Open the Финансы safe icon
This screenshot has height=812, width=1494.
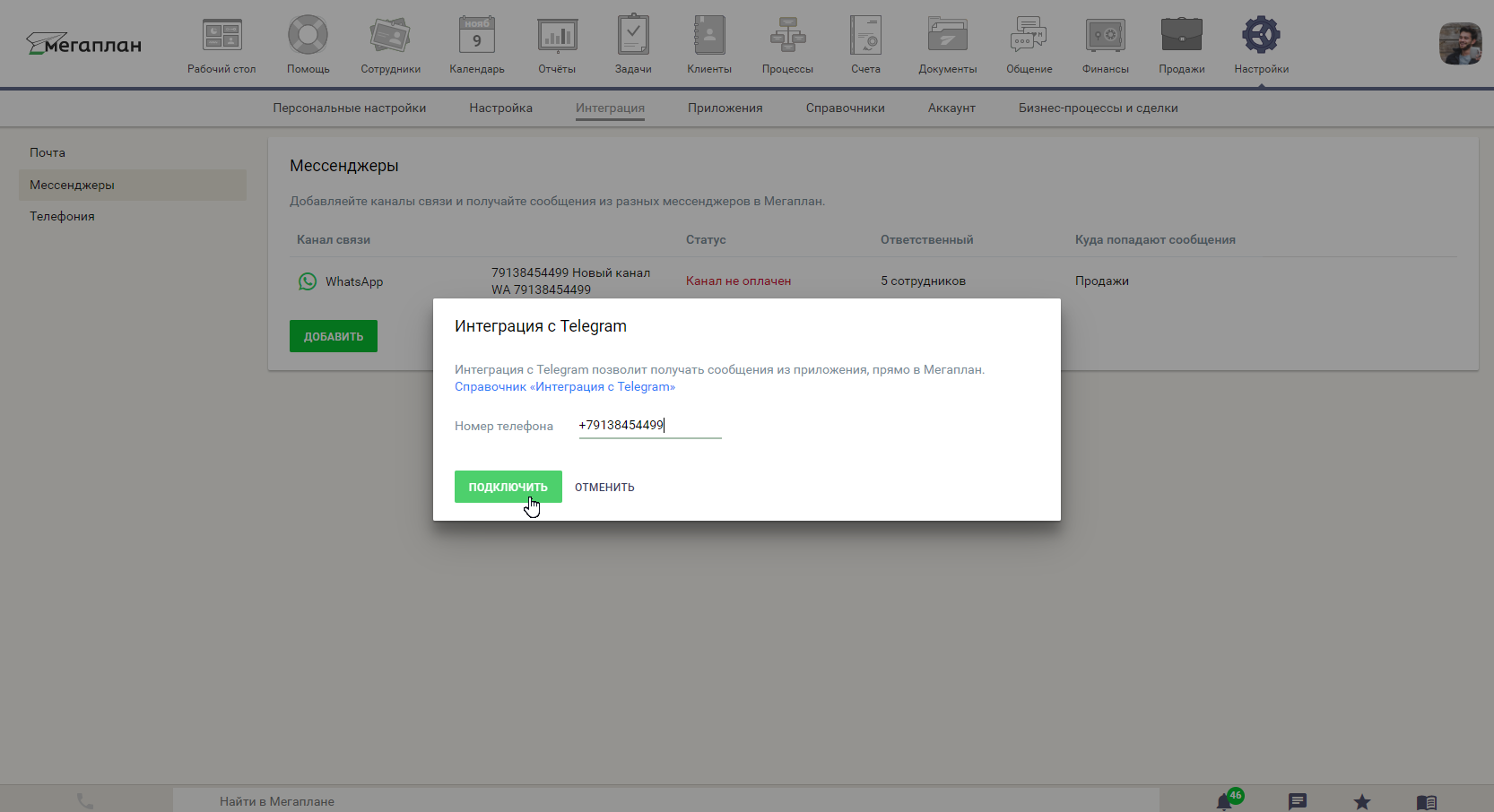[1105, 36]
